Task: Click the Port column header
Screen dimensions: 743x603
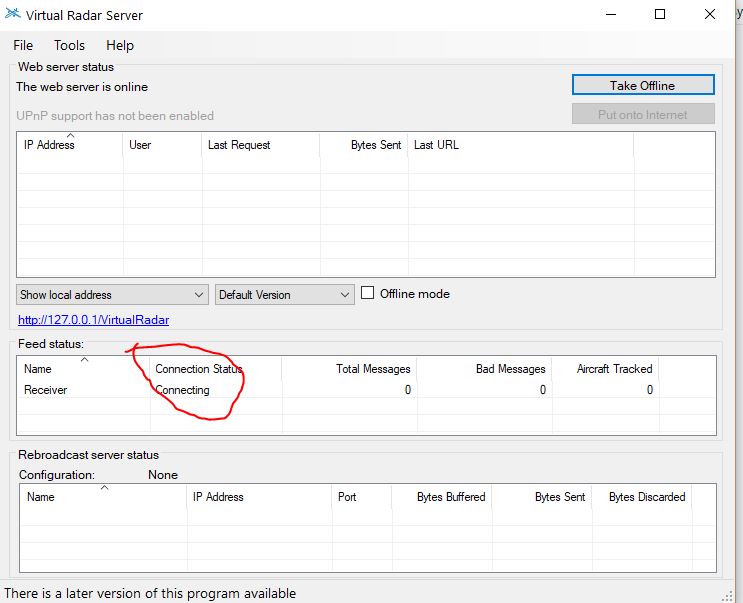Action: tap(362, 497)
